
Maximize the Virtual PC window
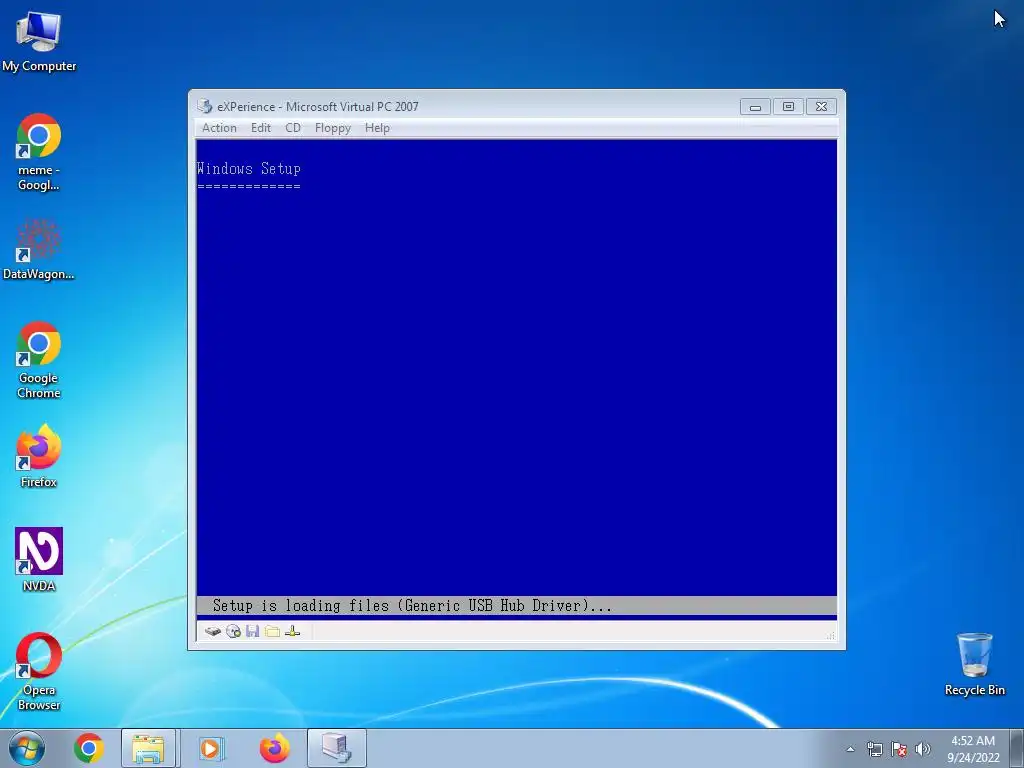(x=788, y=106)
